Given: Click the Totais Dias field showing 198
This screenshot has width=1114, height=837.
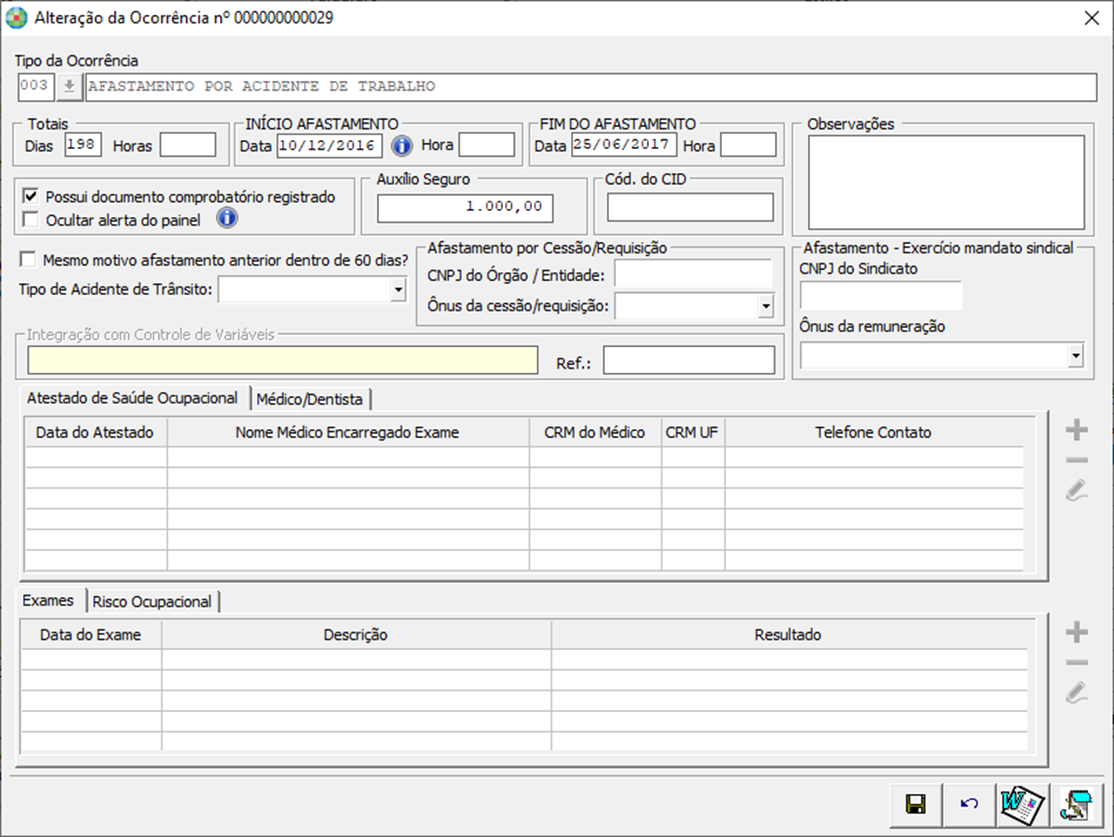Looking at the screenshot, I should pyautogui.click(x=83, y=144).
